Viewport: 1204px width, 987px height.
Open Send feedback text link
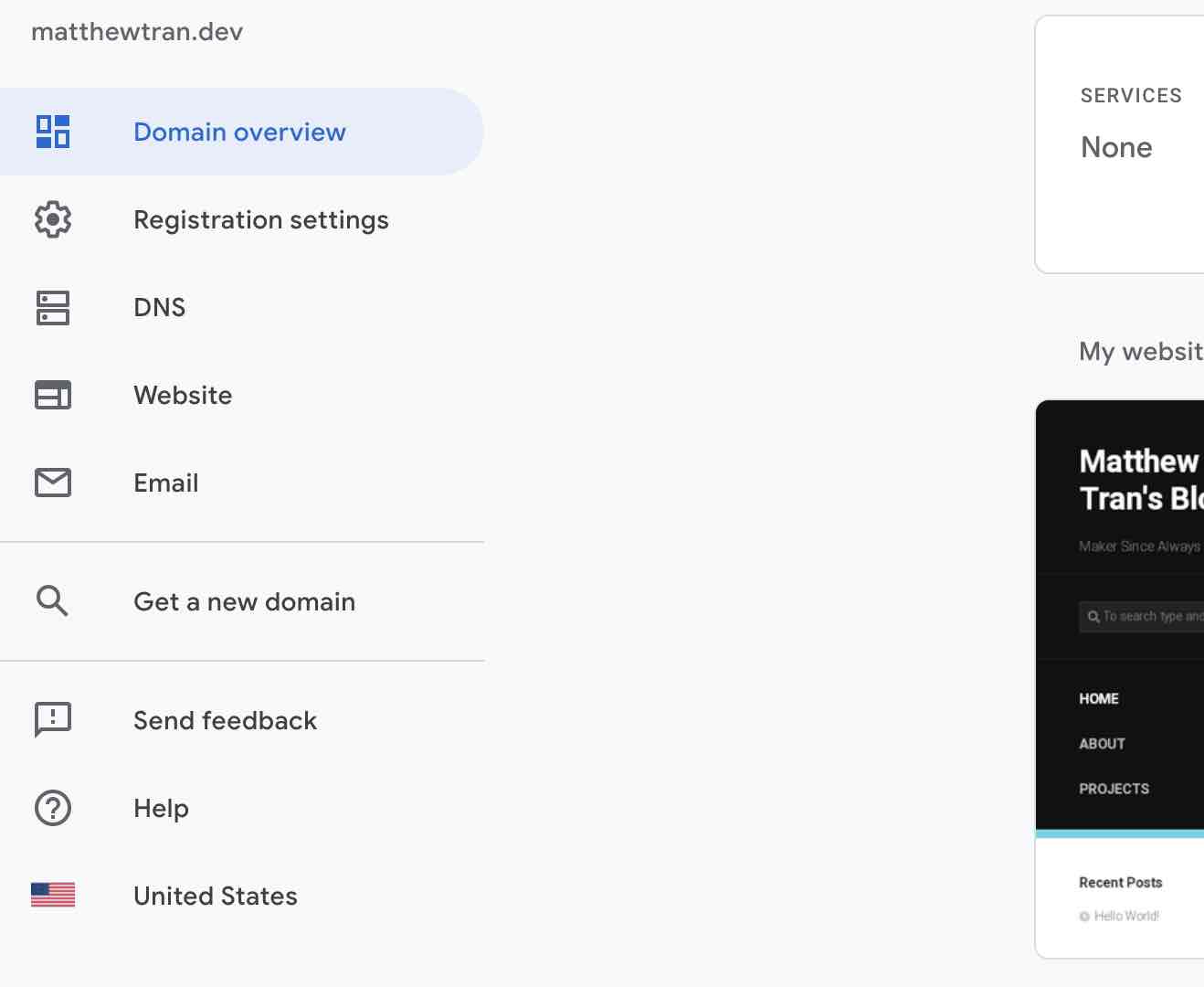coord(225,720)
